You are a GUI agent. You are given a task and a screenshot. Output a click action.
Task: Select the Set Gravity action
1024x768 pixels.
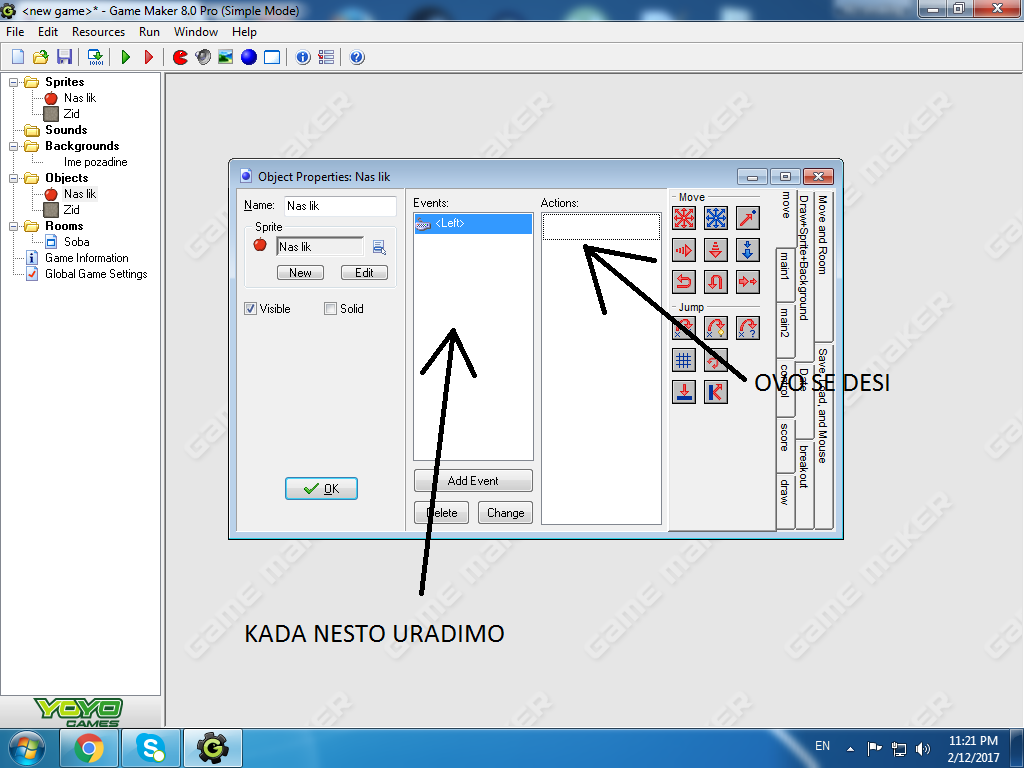tap(748, 250)
